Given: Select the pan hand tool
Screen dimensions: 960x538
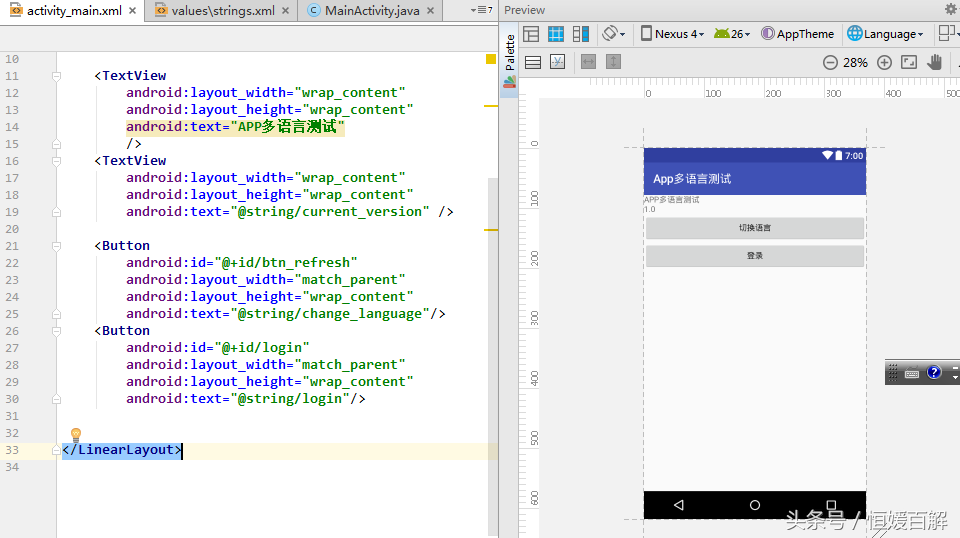Looking at the screenshot, I should (934, 62).
